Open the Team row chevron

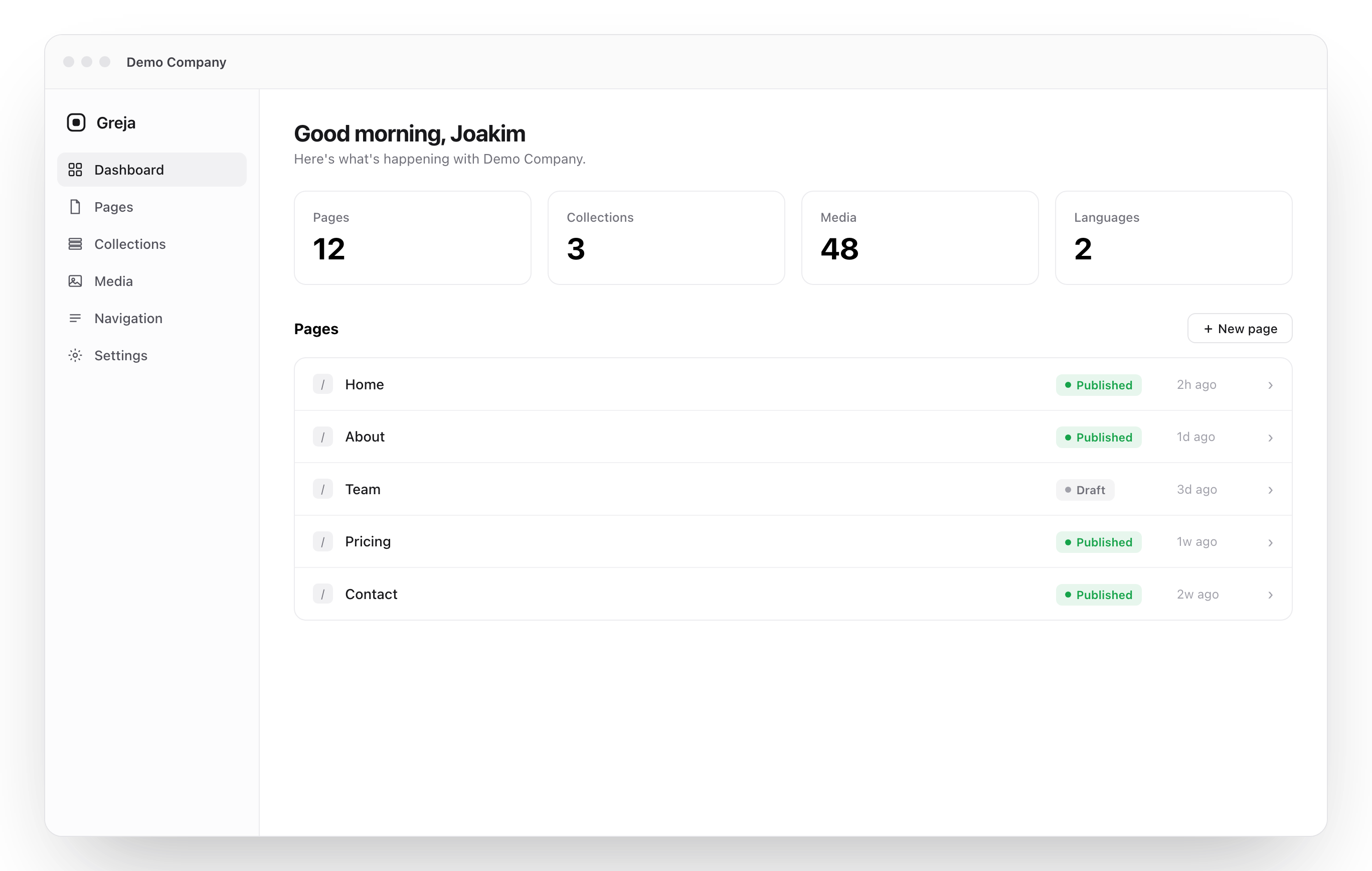click(1271, 490)
